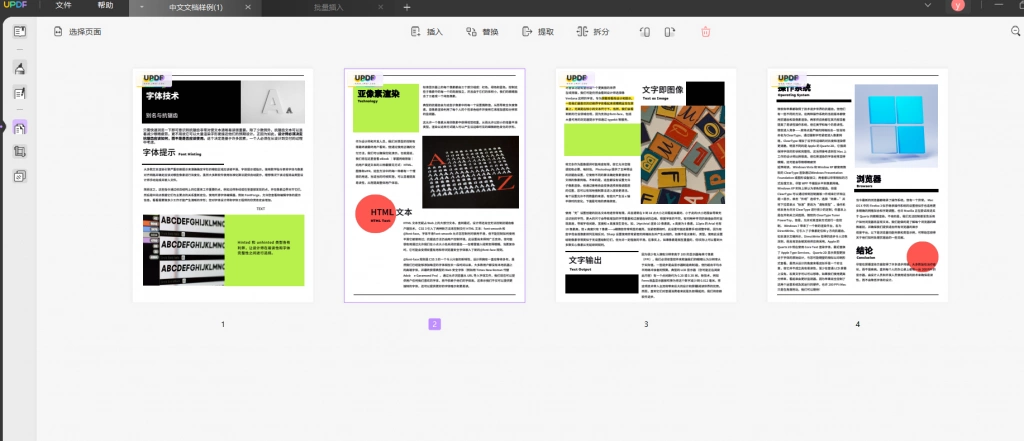Open the edit PDF sidebar tool

[x=20, y=93]
